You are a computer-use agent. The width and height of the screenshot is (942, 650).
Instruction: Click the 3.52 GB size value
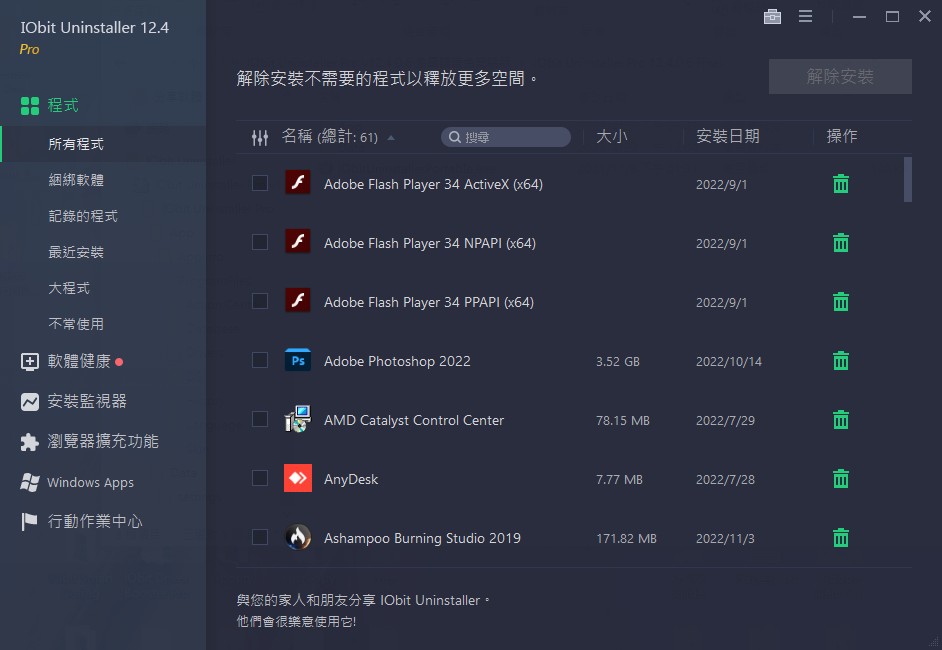[618, 362]
